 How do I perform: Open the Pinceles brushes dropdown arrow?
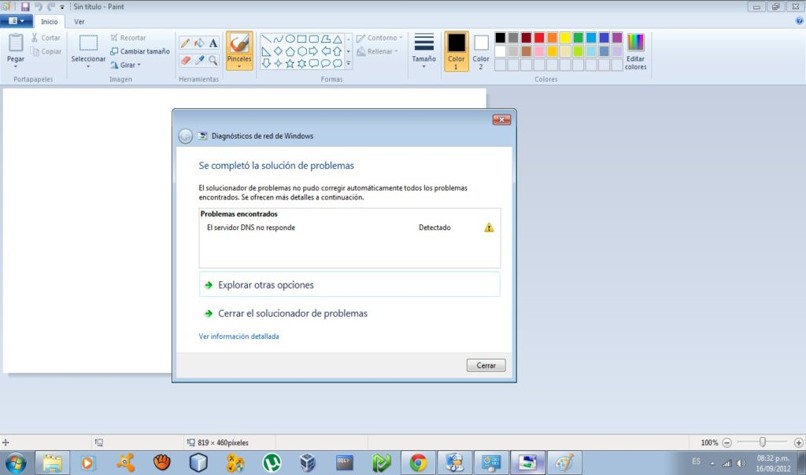[x=239, y=66]
